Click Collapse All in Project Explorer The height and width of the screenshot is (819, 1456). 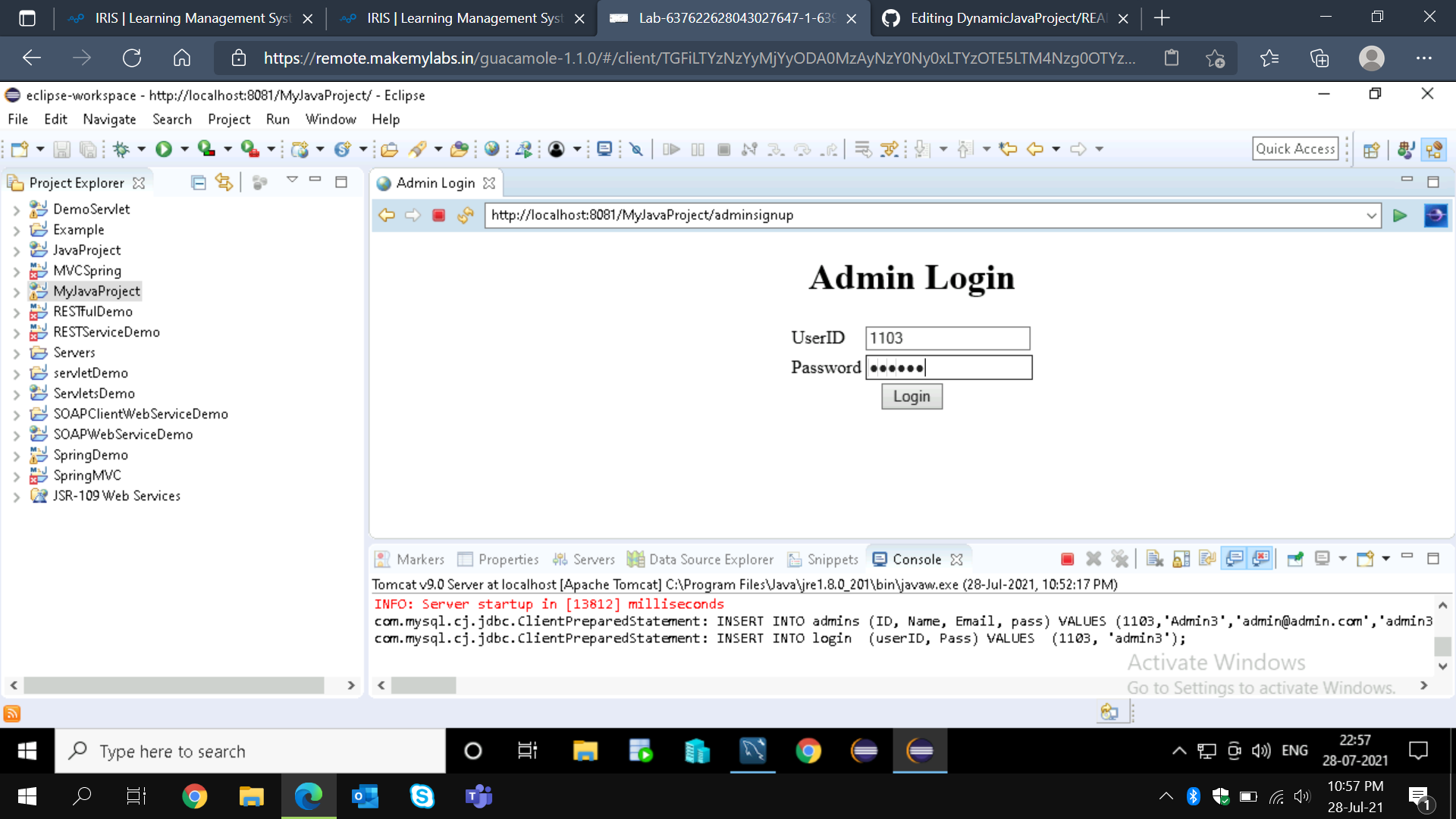[199, 183]
